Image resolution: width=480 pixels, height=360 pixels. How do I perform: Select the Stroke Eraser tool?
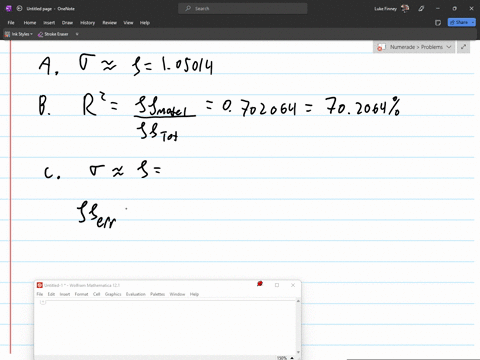pyautogui.click(x=53, y=34)
